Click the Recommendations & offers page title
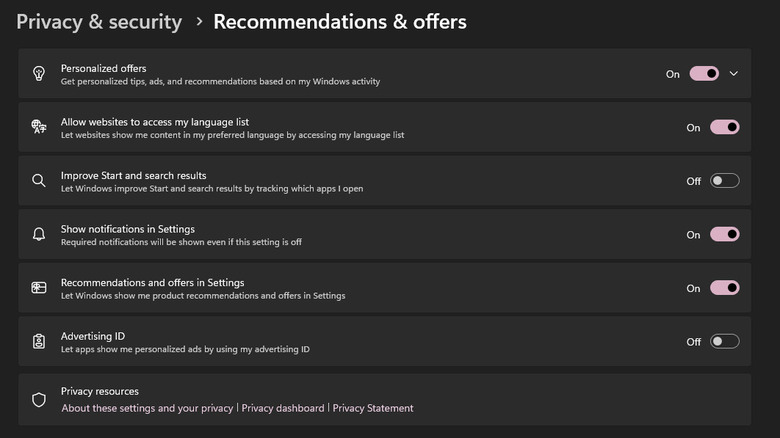780x438 pixels. click(340, 21)
